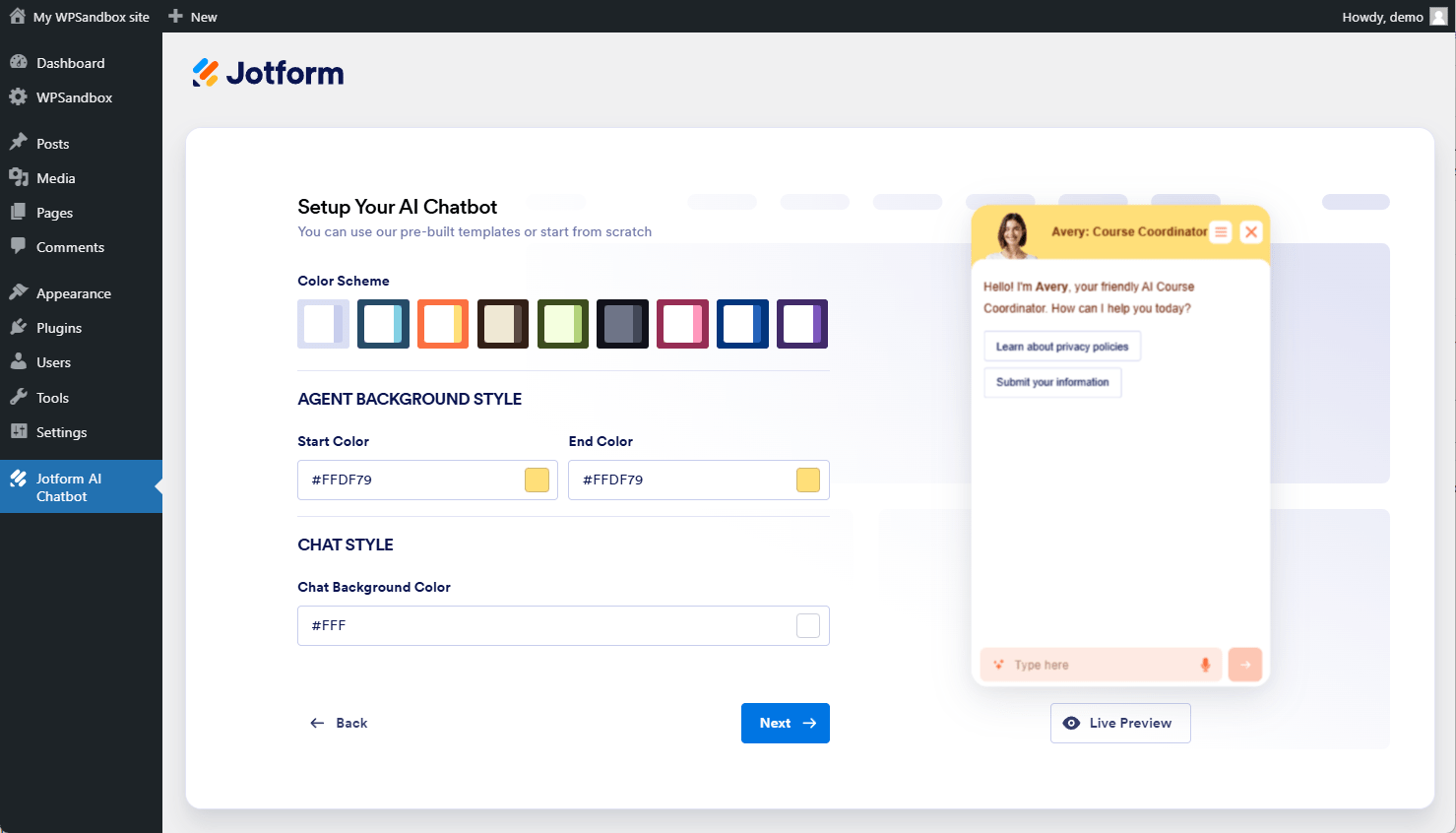This screenshot has height=833, width=1456.
Task: Click the Next button
Action: coord(786,723)
